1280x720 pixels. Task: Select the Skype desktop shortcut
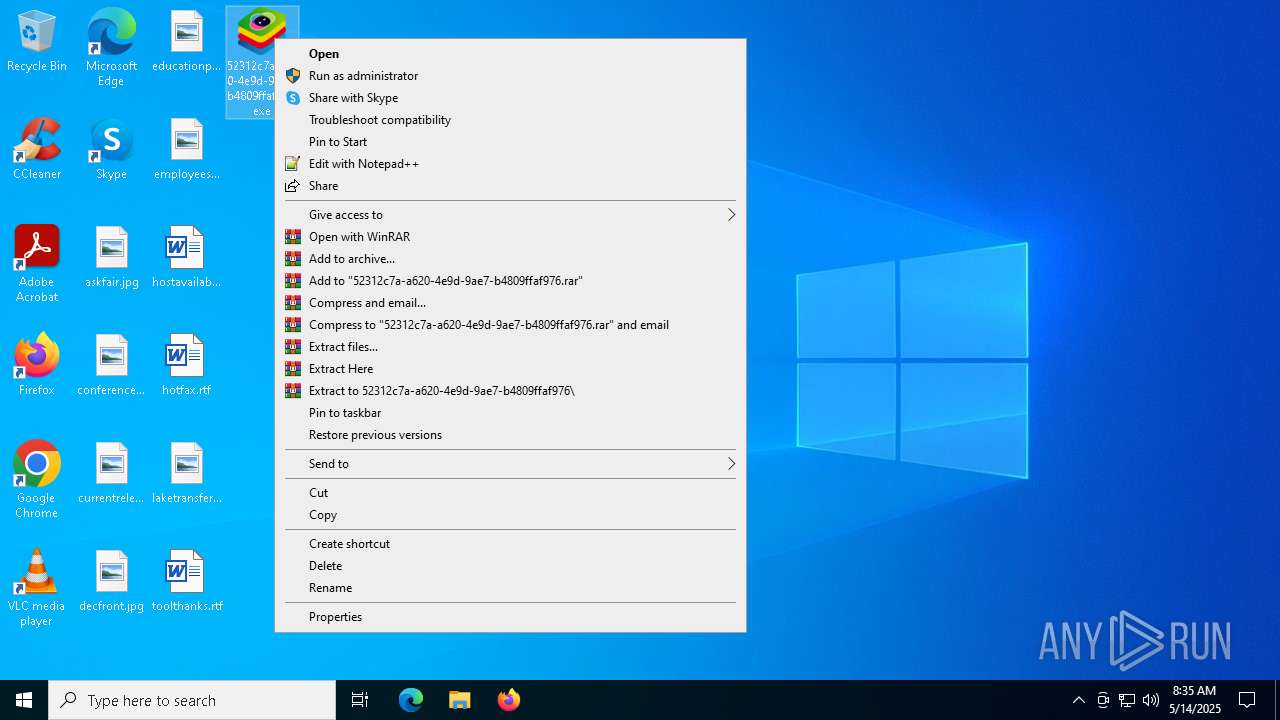[x=111, y=150]
